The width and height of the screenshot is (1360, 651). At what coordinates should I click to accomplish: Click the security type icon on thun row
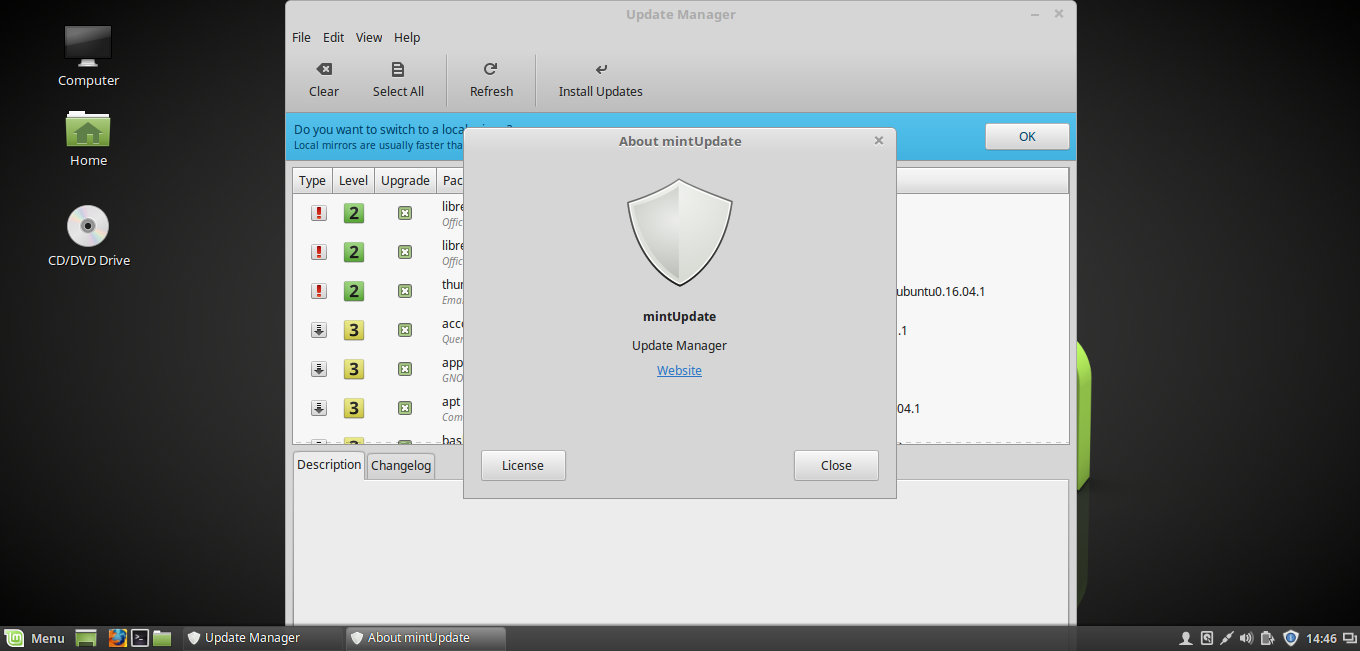[x=319, y=291]
